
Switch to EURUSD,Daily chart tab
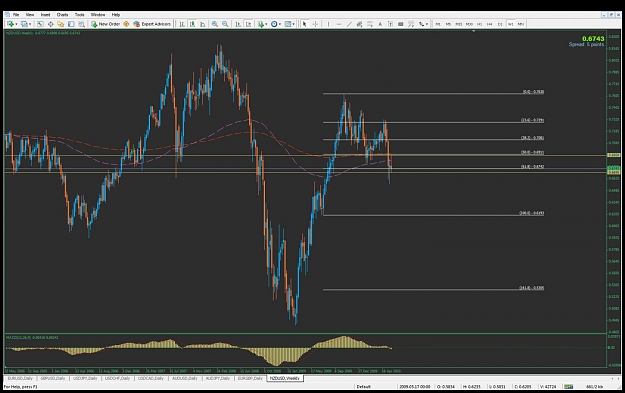point(20,378)
